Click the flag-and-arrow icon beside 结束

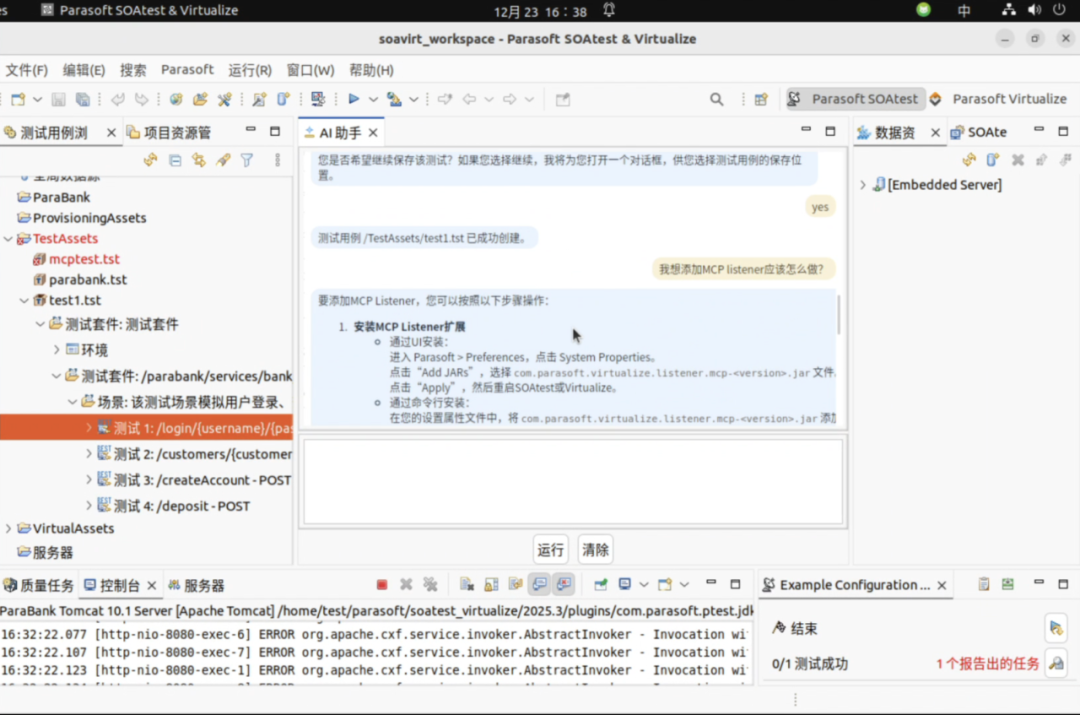point(1056,628)
